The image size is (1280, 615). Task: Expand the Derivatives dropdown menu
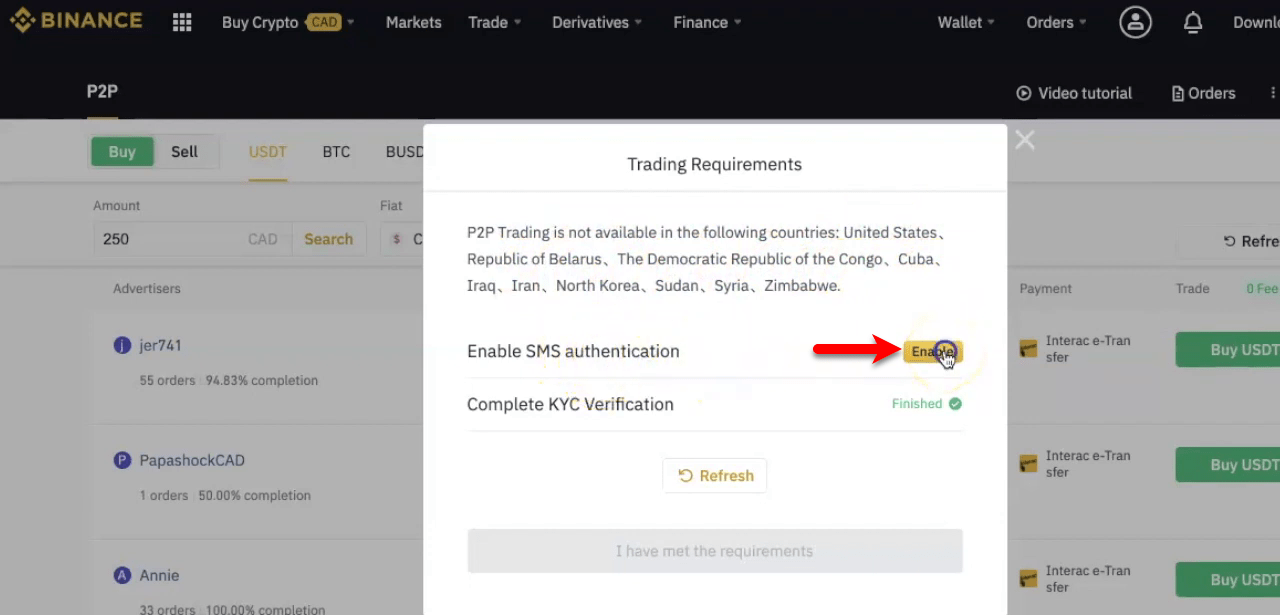[597, 22]
